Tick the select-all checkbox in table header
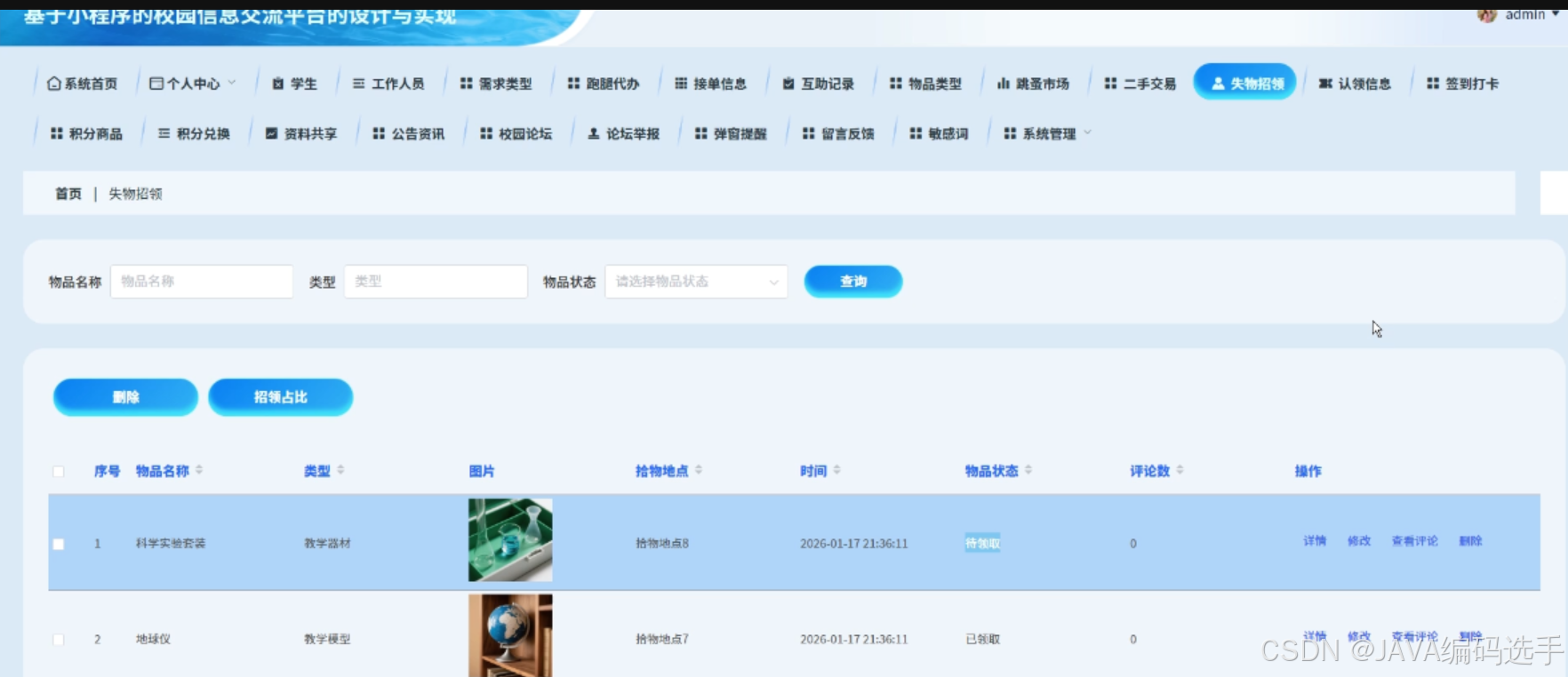1568x677 pixels. (59, 471)
